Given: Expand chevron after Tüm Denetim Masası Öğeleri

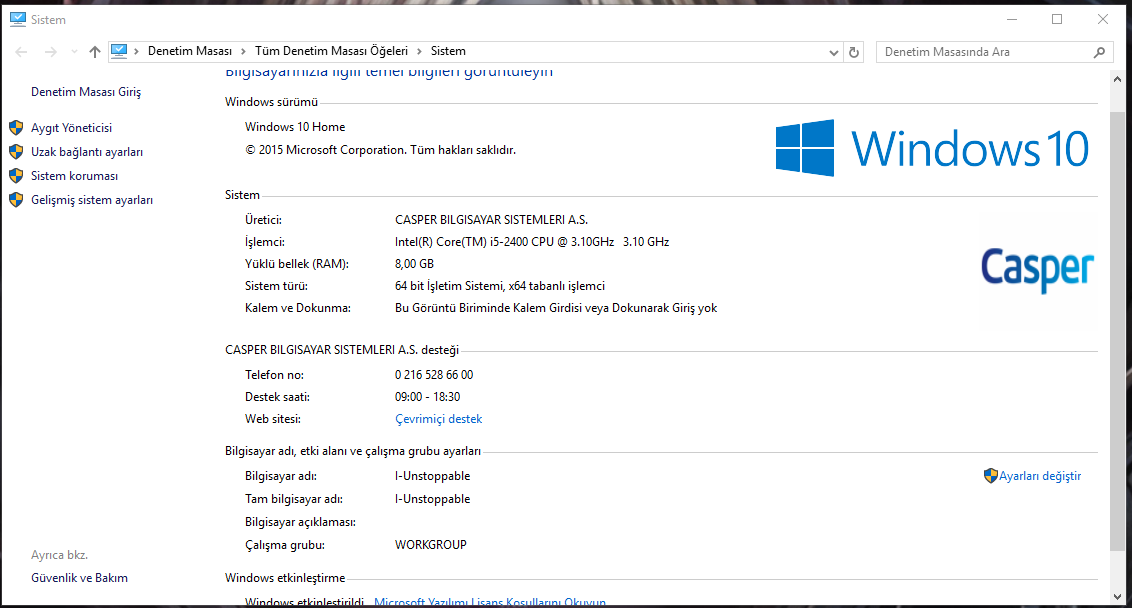Looking at the screenshot, I should pyautogui.click(x=419, y=51).
